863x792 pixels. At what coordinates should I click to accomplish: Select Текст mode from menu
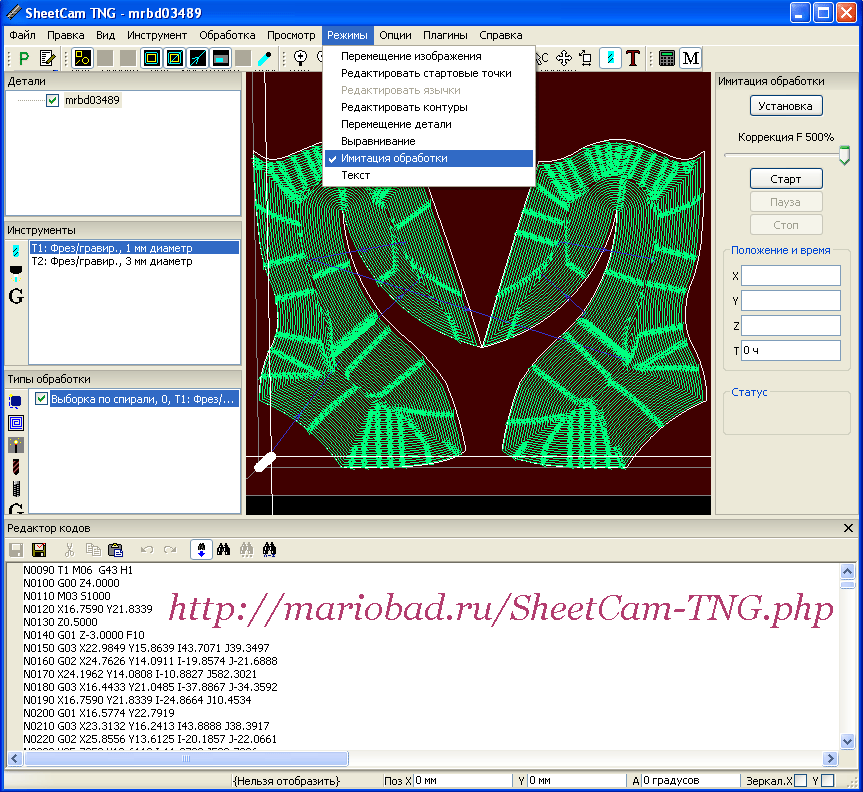(429, 176)
